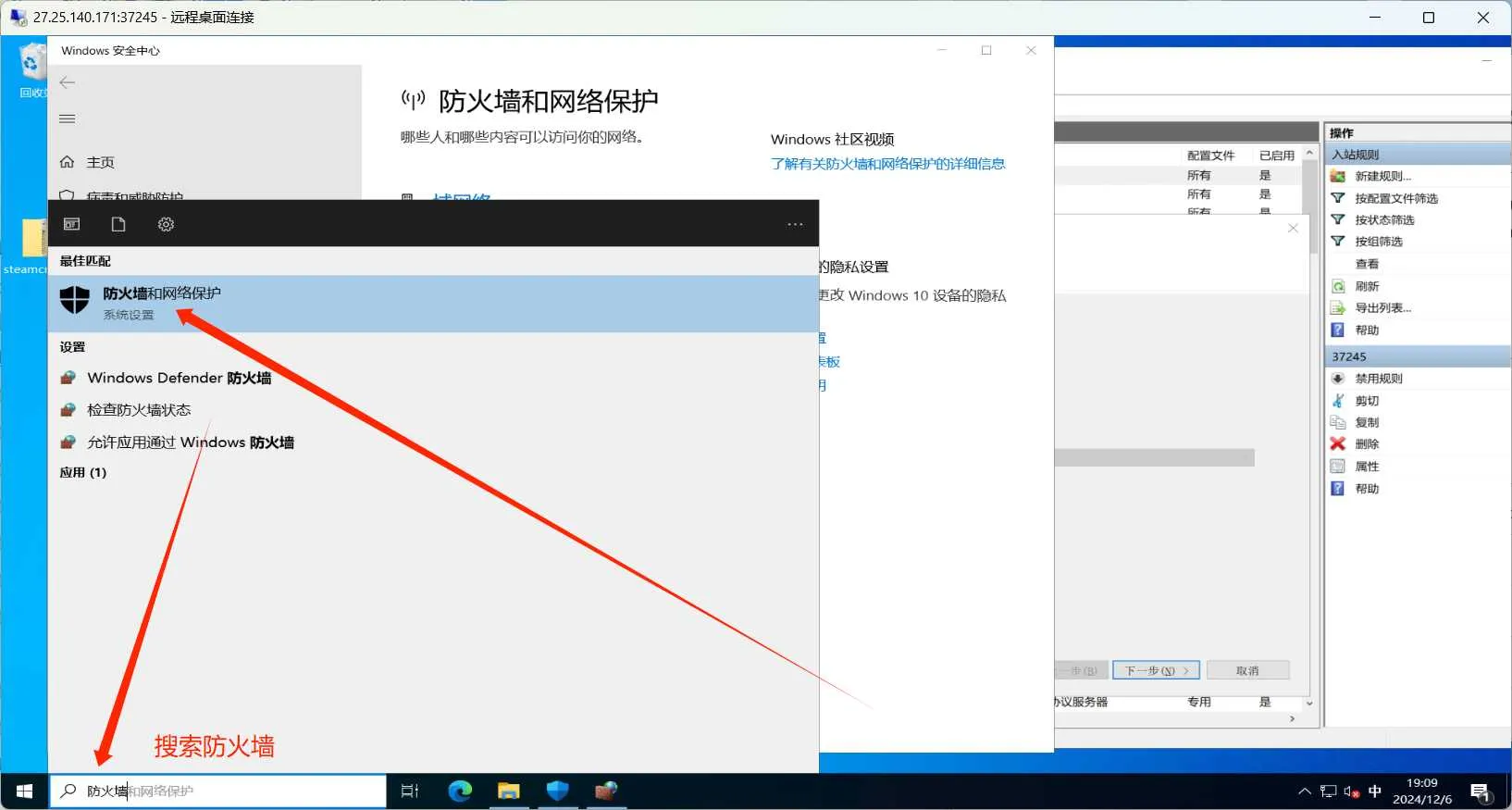
Task: Open the clock showing 19:09 2024/12/6
Action: coord(1422,791)
